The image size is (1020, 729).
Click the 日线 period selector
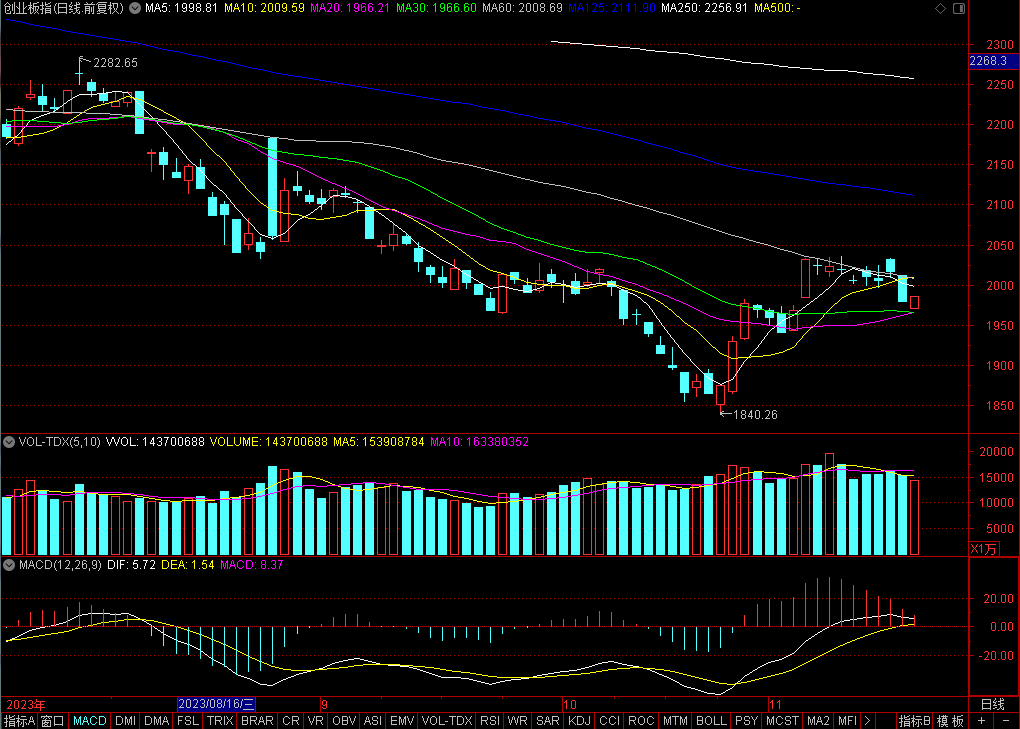coord(993,704)
